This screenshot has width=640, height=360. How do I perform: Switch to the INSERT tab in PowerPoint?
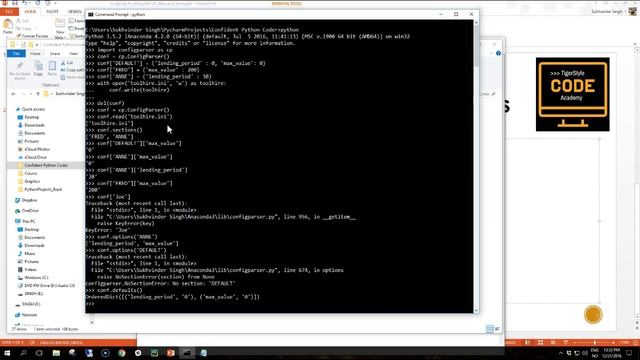pos(52,12)
